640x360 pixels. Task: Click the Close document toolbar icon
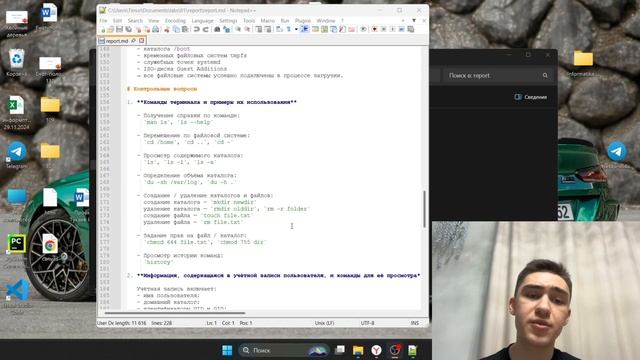138,29
